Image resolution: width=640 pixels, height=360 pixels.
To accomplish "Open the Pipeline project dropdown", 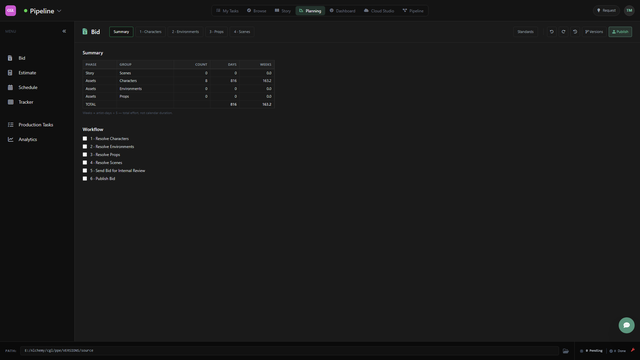I will [42, 11].
